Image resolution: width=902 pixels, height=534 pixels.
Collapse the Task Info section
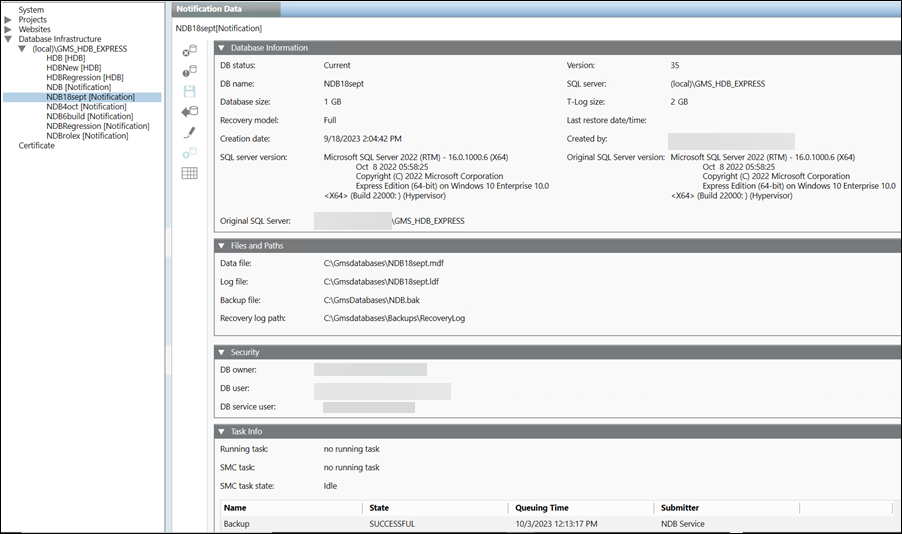[221, 432]
